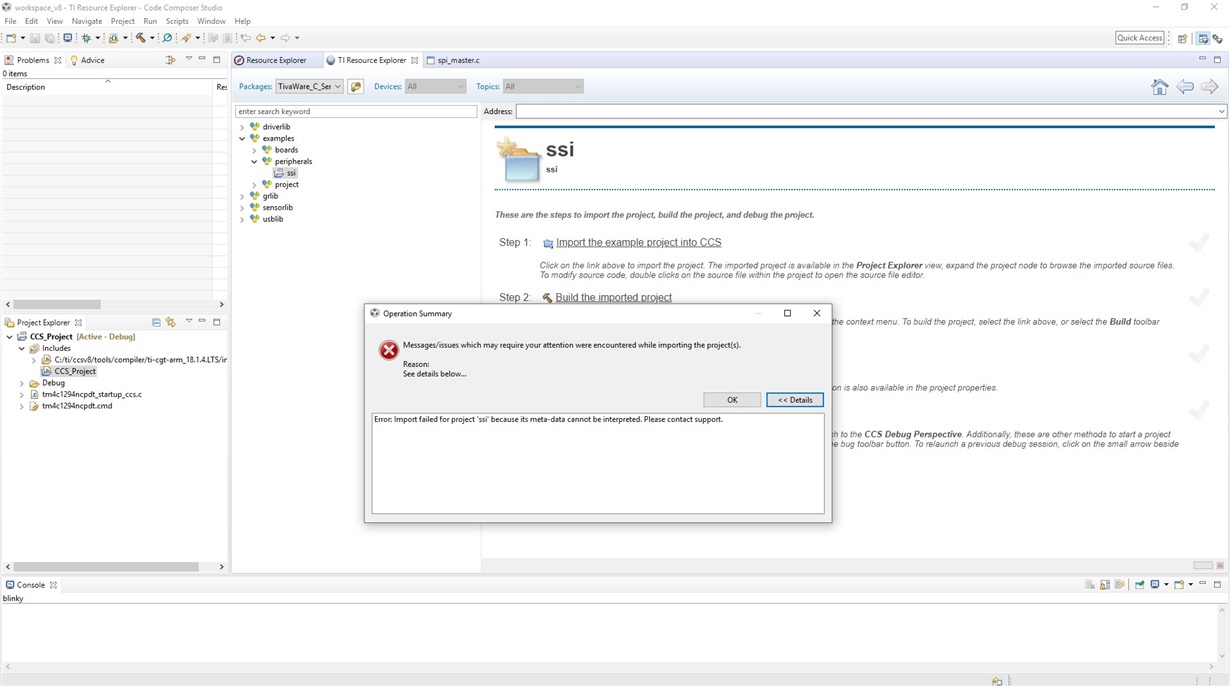The height and width of the screenshot is (686, 1230).
Task: Click the Search magnifier toolbar icon
Action: 167,38
